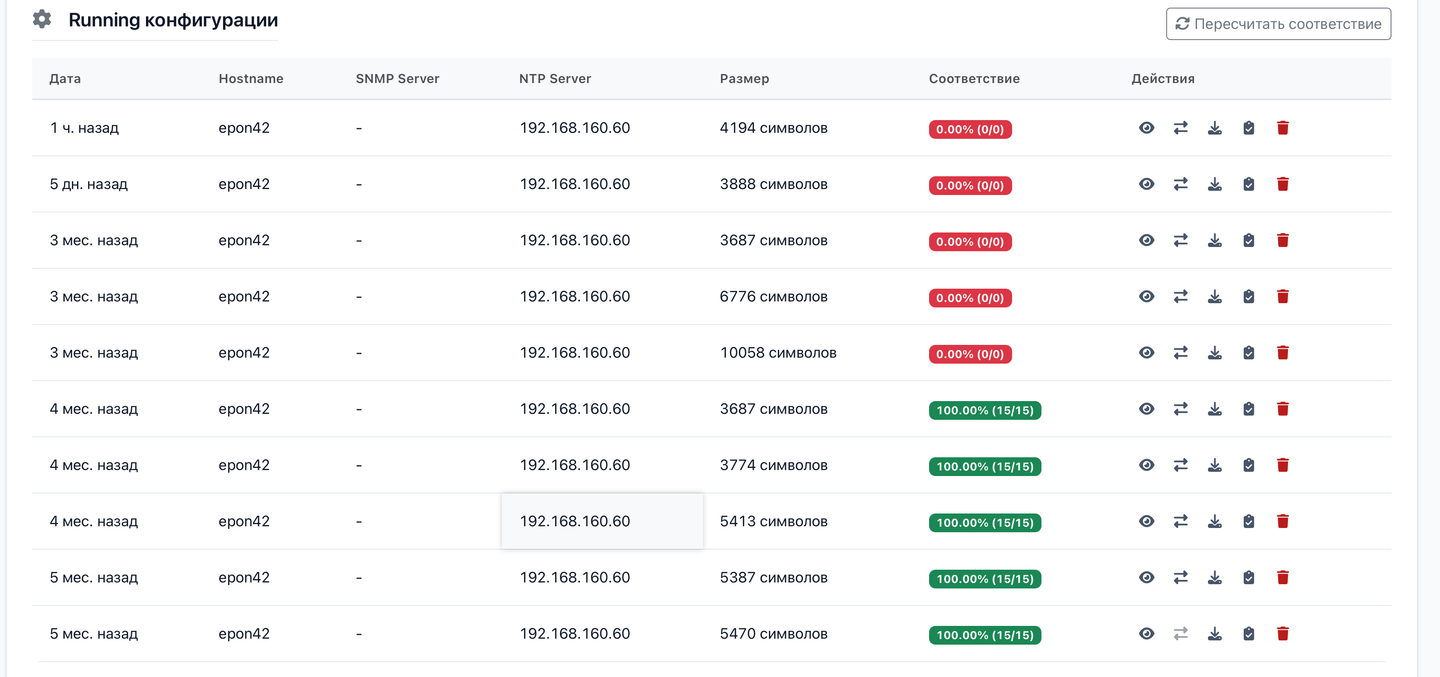
Task: View the 3774 символов configuration
Action: tap(1147, 465)
